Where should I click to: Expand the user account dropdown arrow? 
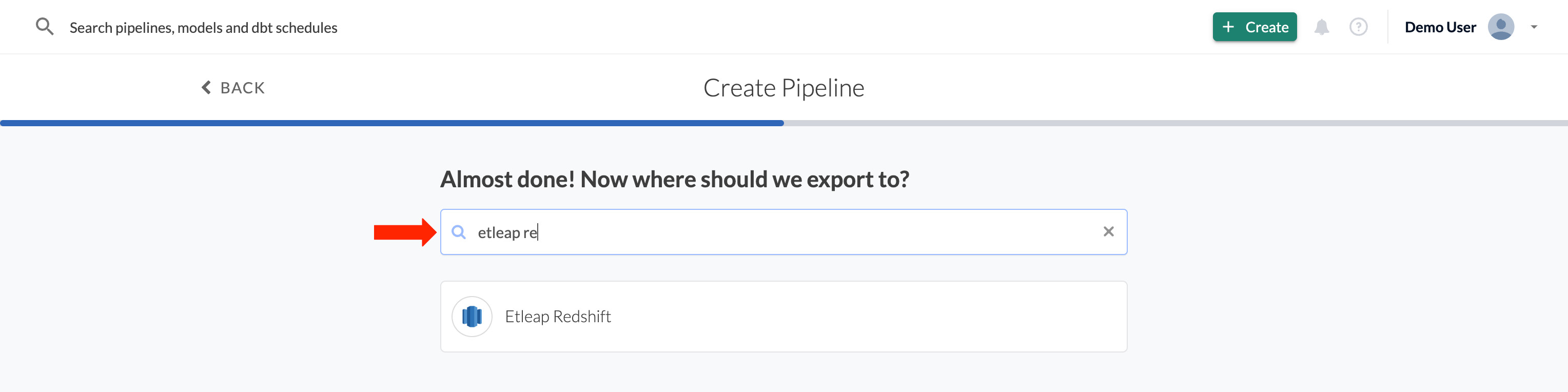click(1534, 27)
